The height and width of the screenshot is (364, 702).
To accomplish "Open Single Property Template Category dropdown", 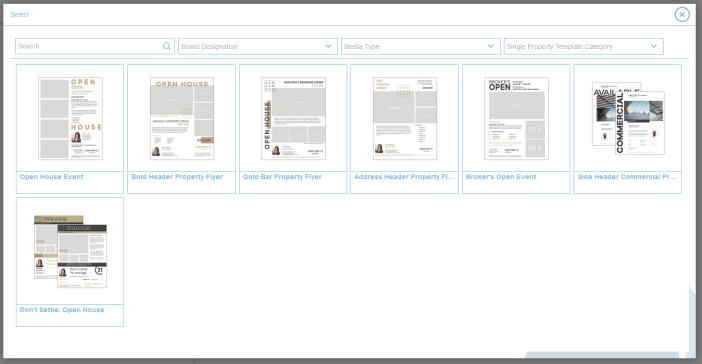I will pos(584,47).
